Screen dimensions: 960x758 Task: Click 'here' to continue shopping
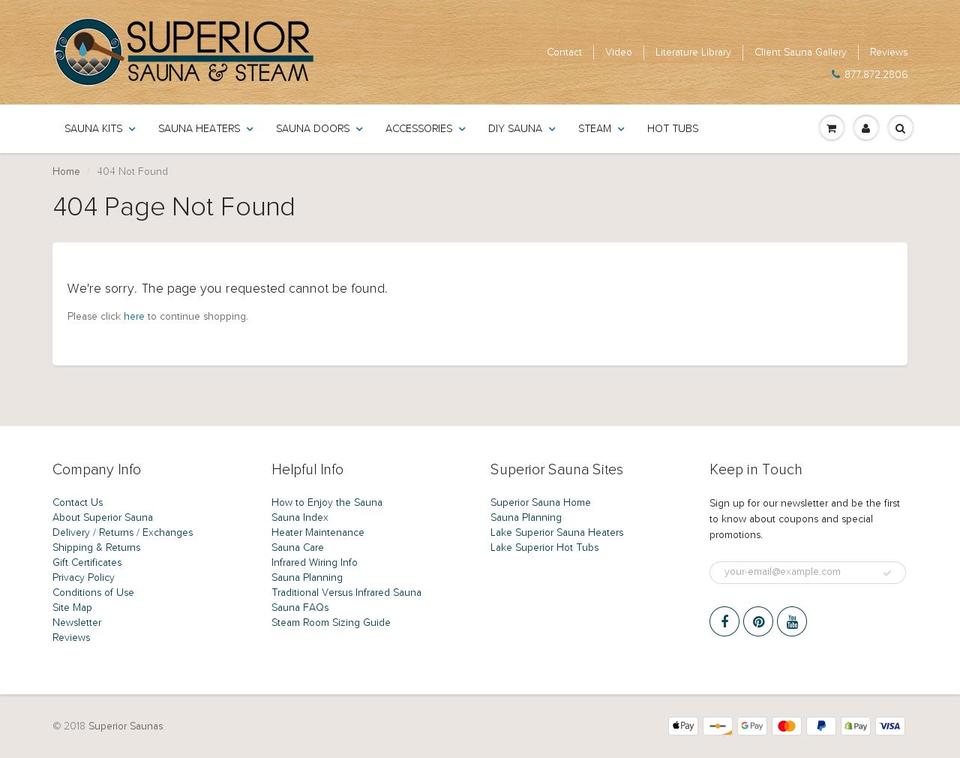133,317
